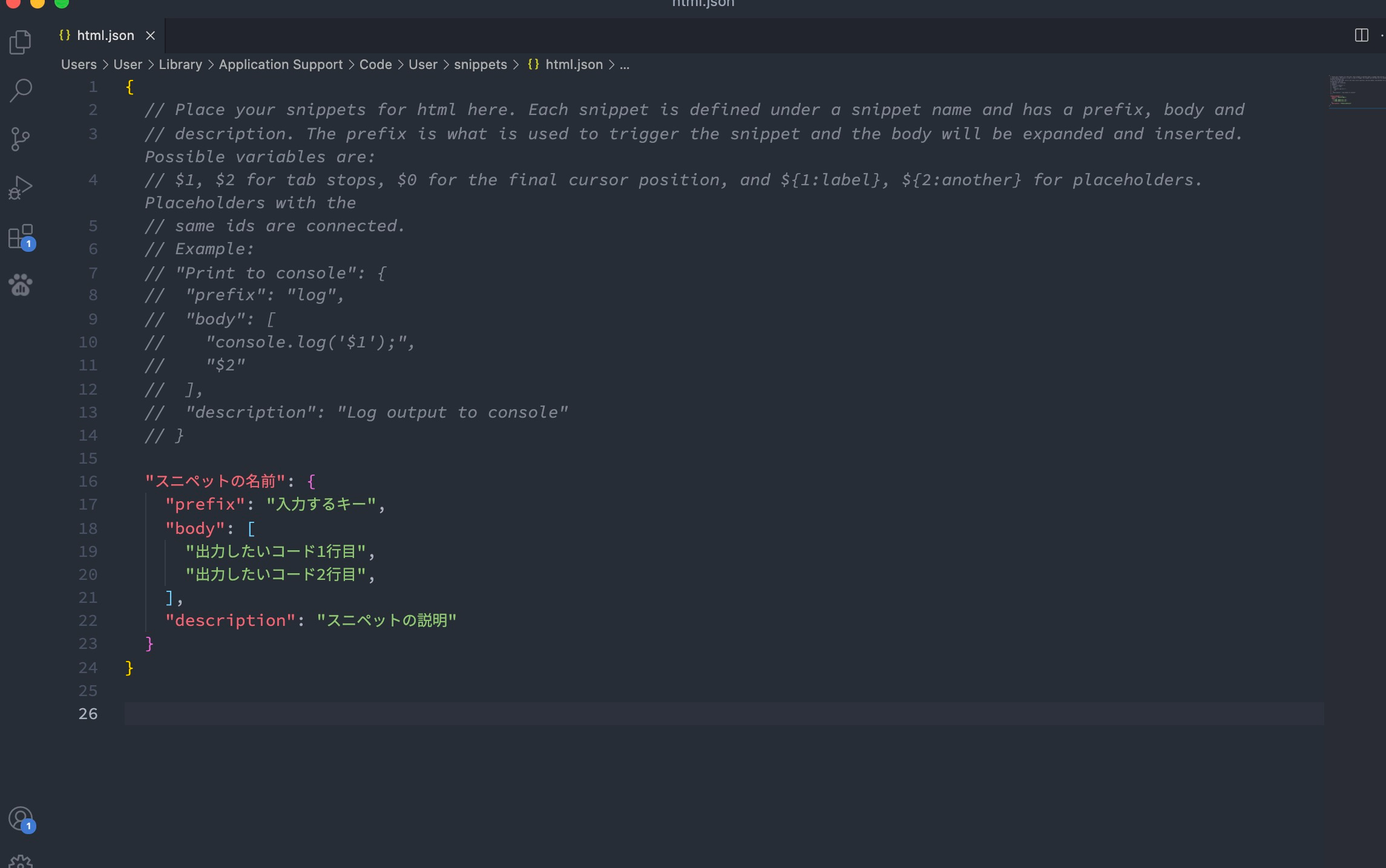Place cursor on empty line 26
Screen dimensions: 1386x868
coord(724,714)
